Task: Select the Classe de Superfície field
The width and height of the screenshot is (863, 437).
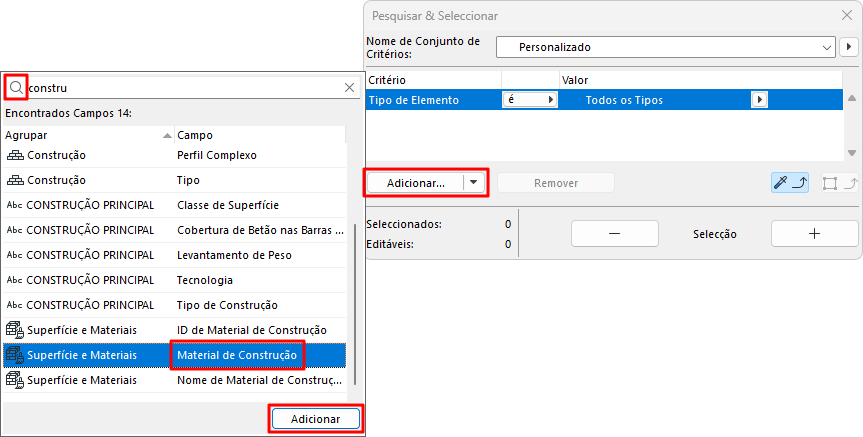Action: pyautogui.click(x=228, y=205)
